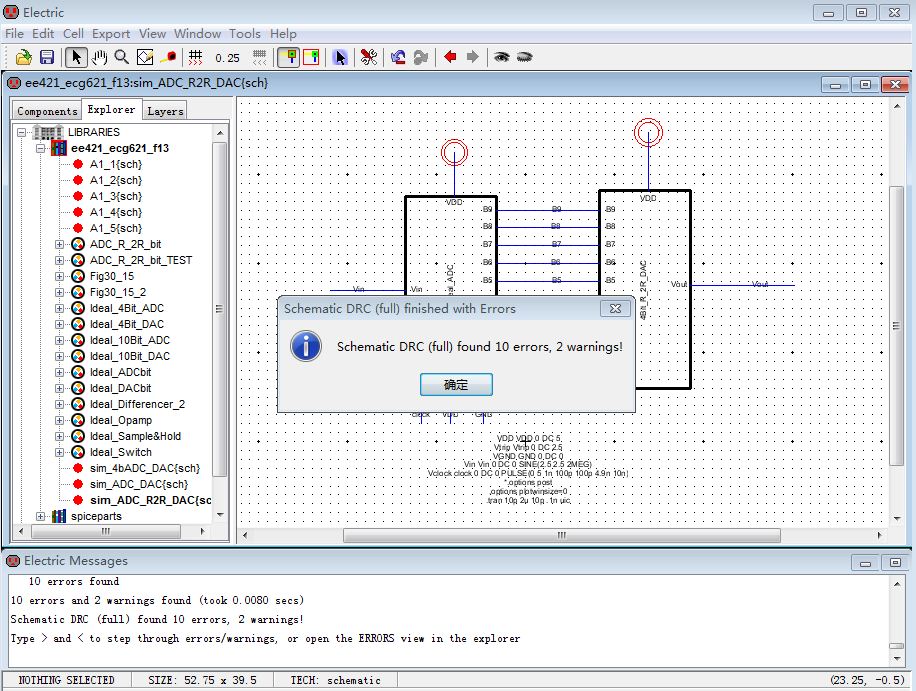916x691 pixels.
Task: Toggle the Select Objects mode button
Action: point(287,57)
